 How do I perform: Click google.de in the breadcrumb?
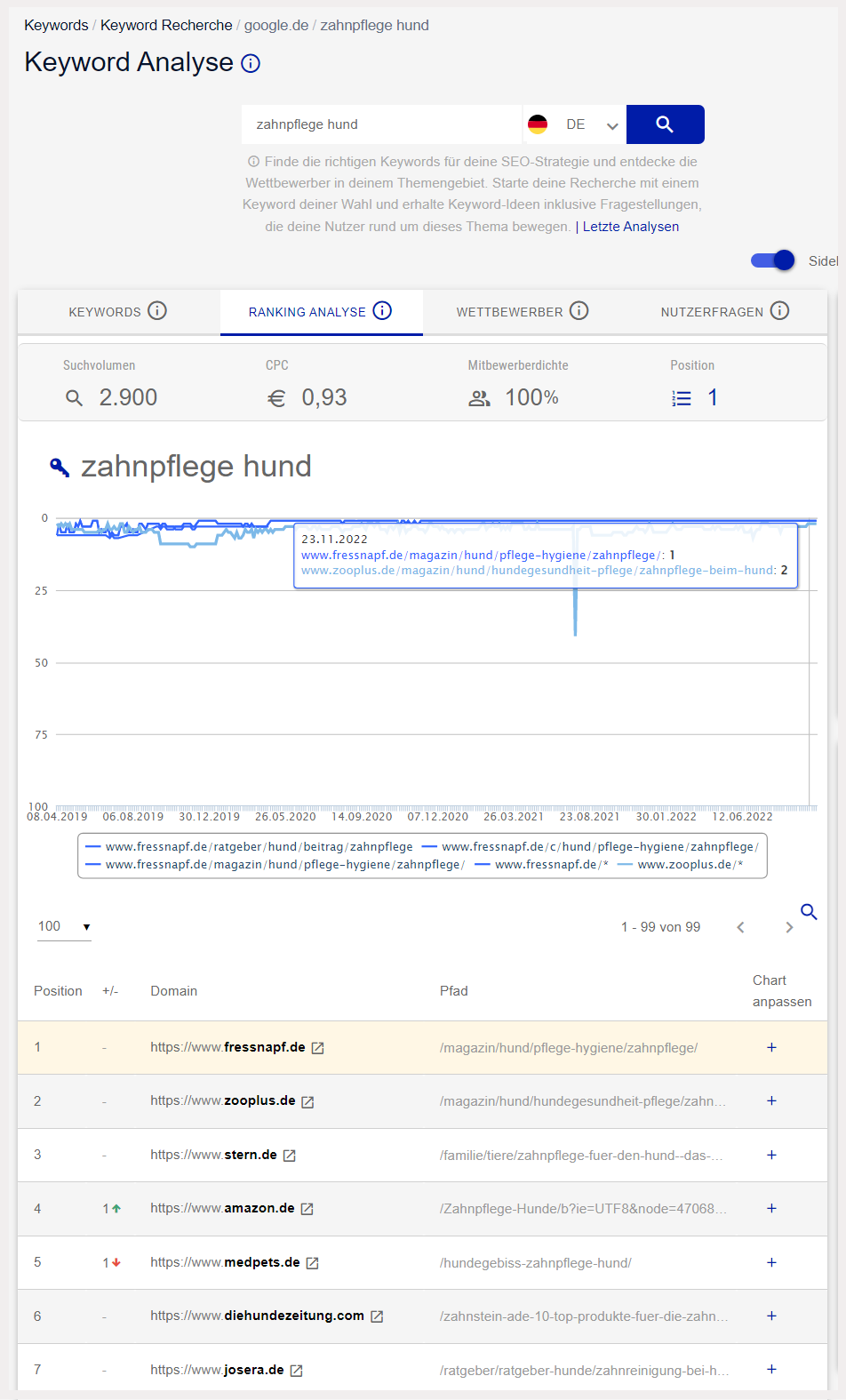[x=276, y=25]
